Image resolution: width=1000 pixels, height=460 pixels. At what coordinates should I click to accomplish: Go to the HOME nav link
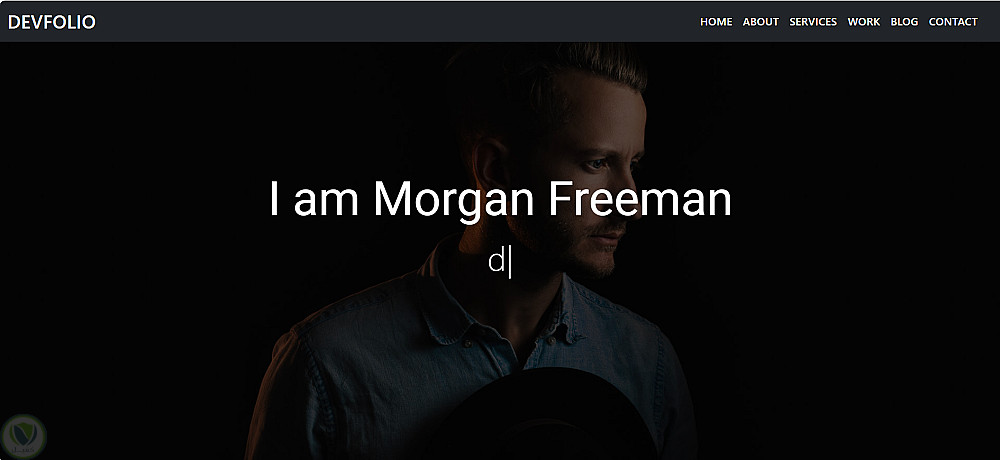pyautogui.click(x=716, y=22)
